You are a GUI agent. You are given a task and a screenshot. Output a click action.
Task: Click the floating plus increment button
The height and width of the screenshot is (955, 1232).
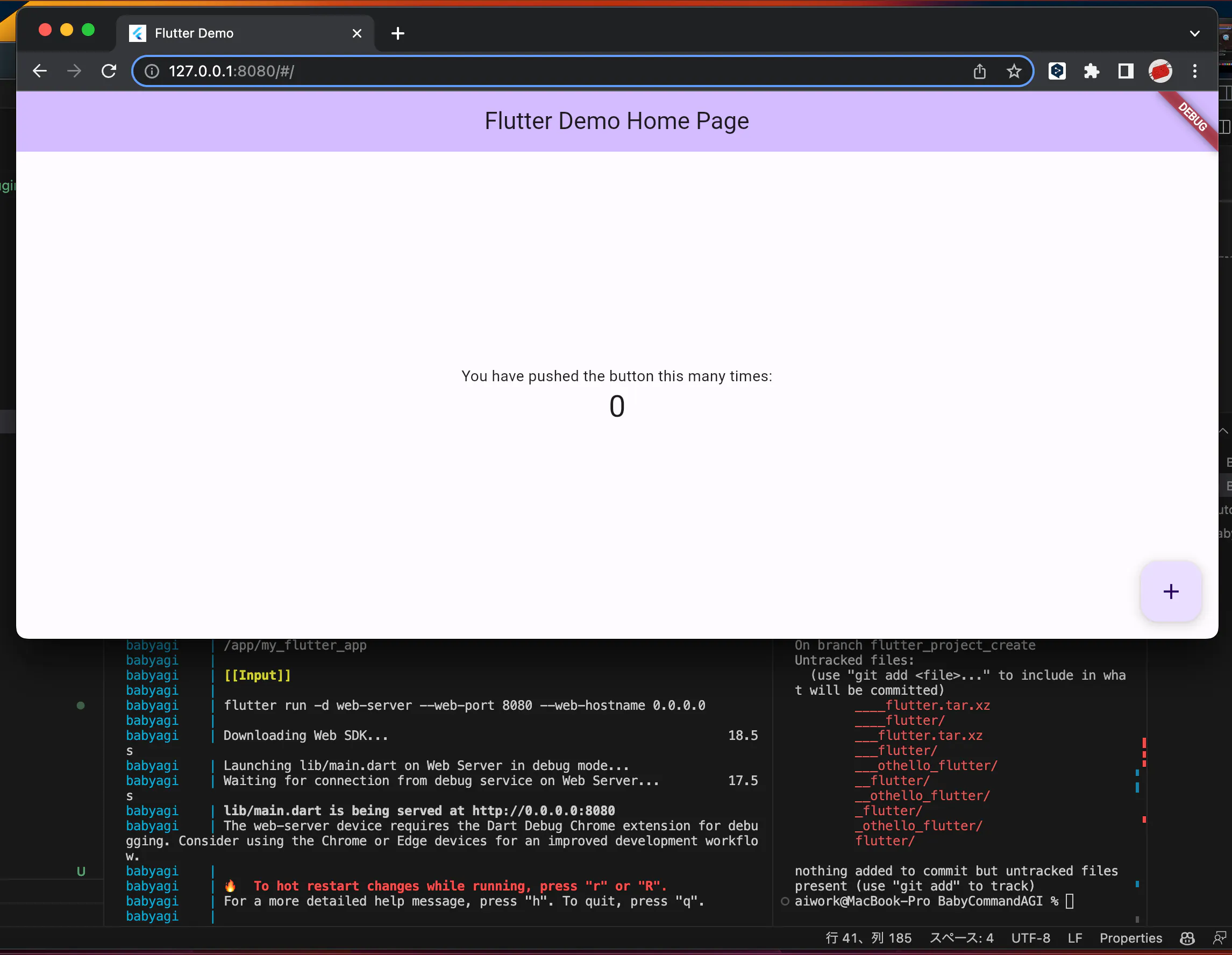(1171, 591)
